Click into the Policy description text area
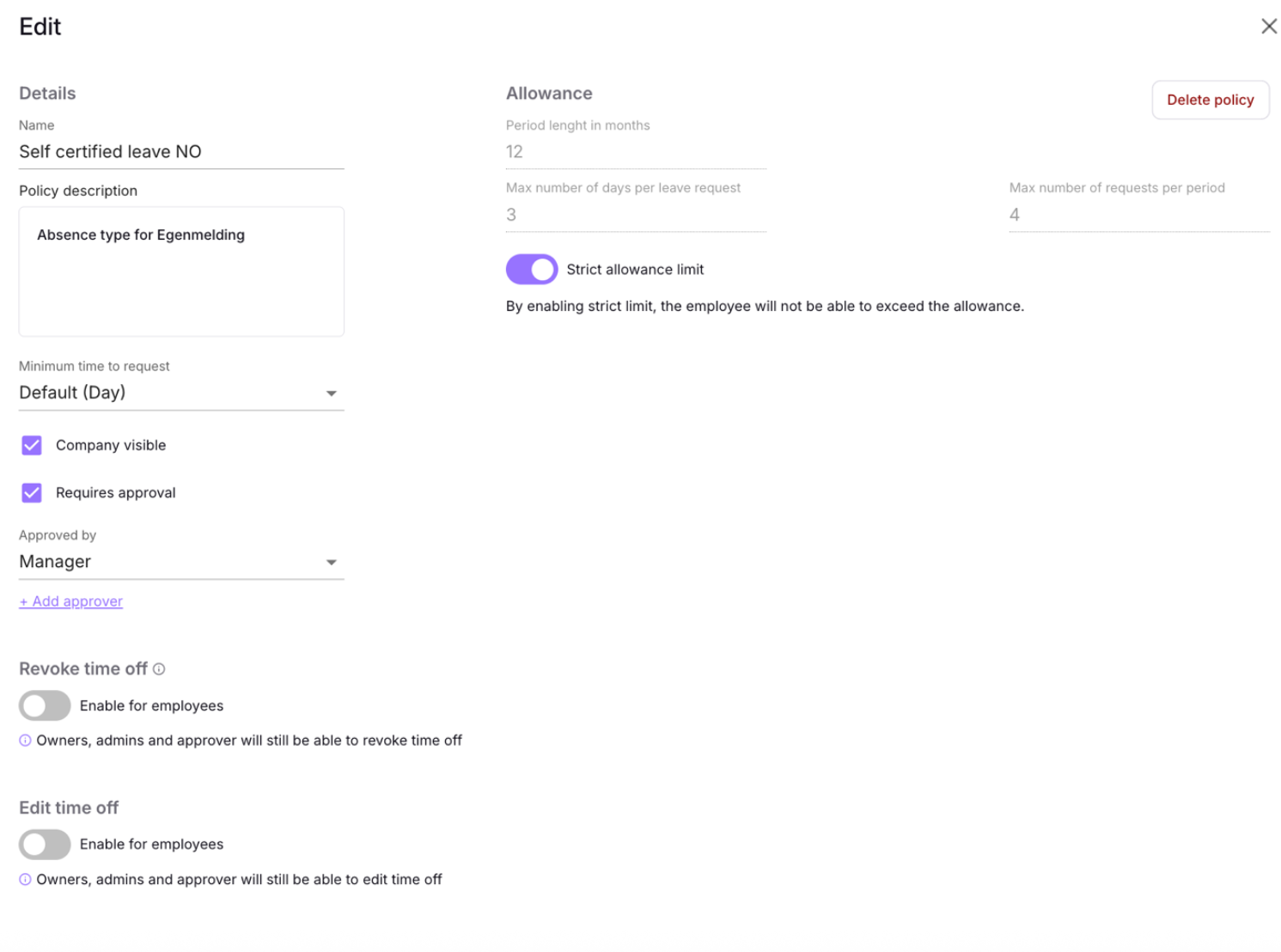1281x952 pixels. [181, 272]
